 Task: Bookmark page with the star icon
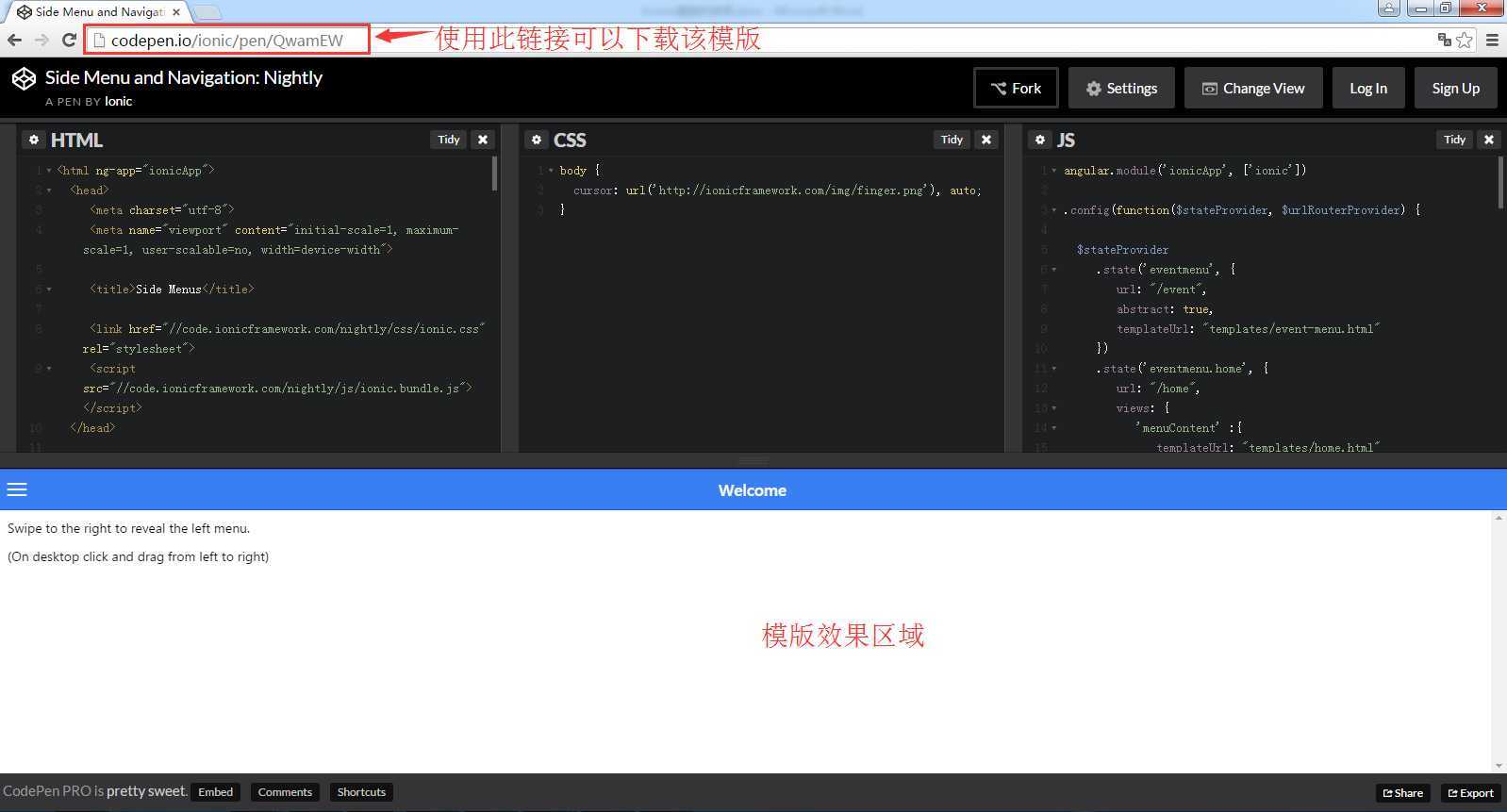point(1465,40)
